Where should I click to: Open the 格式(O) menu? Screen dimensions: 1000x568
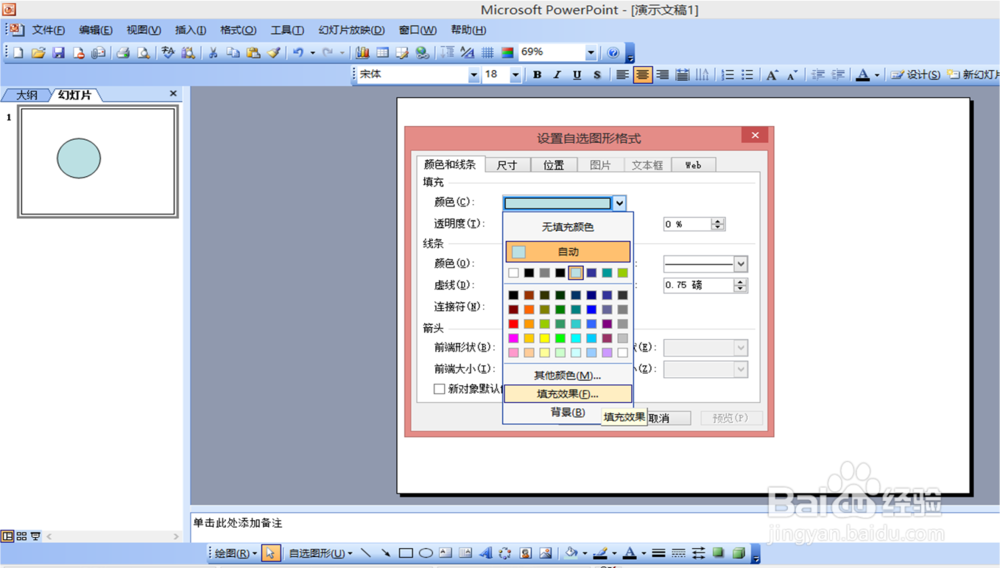click(x=238, y=30)
